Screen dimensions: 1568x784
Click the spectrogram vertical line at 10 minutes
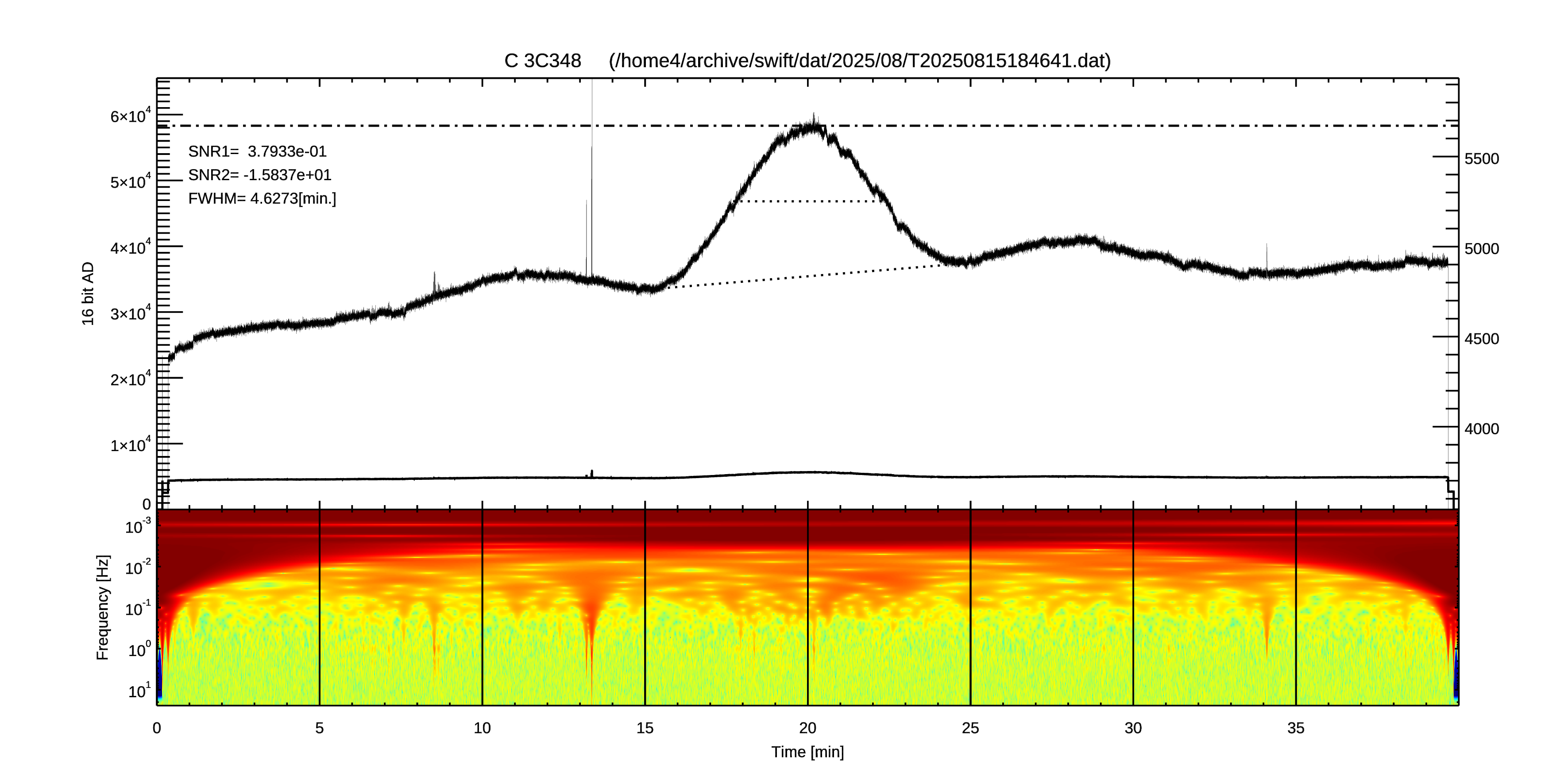coord(482,607)
